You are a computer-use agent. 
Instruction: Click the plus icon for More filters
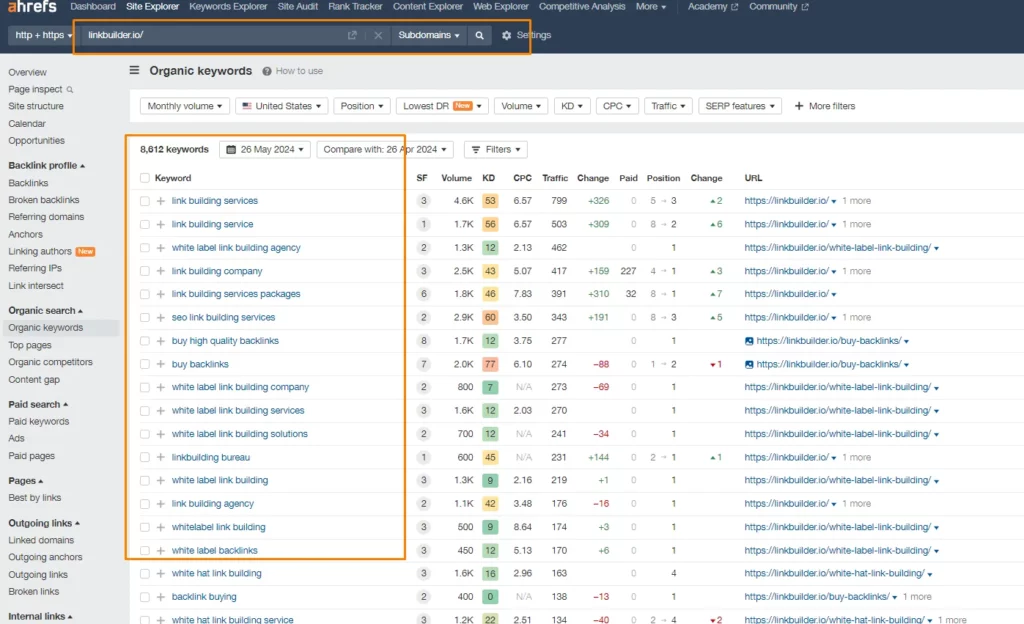pos(799,106)
